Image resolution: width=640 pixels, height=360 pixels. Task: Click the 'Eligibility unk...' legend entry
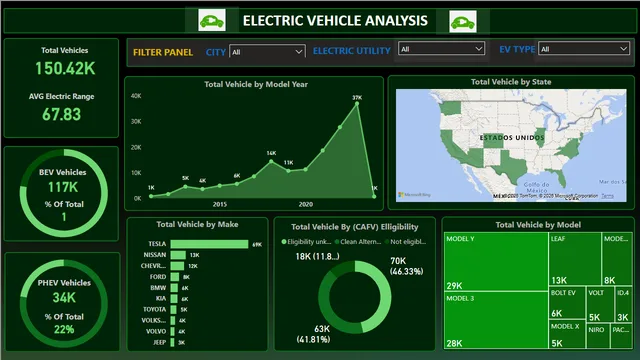307,242
